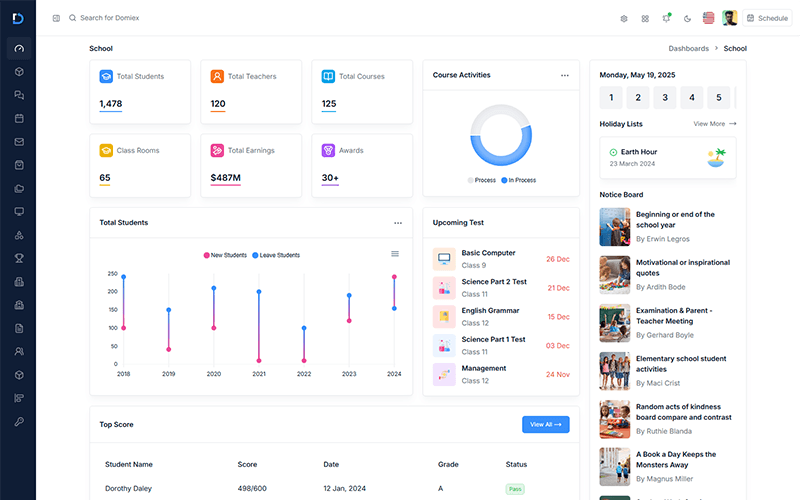
Task: Click the Schedule button
Action: (767, 18)
